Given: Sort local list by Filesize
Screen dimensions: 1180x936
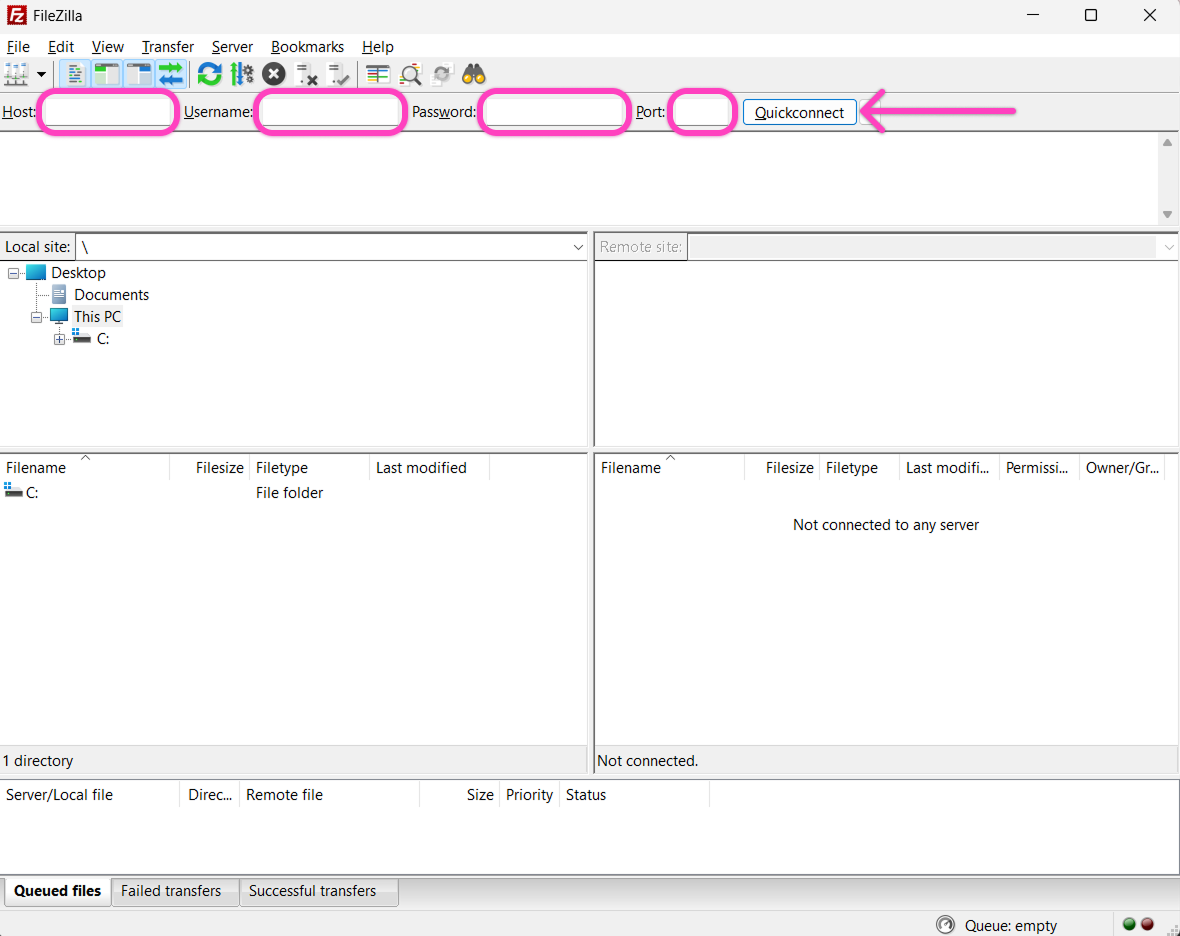Looking at the screenshot, I should pos(210,467).
